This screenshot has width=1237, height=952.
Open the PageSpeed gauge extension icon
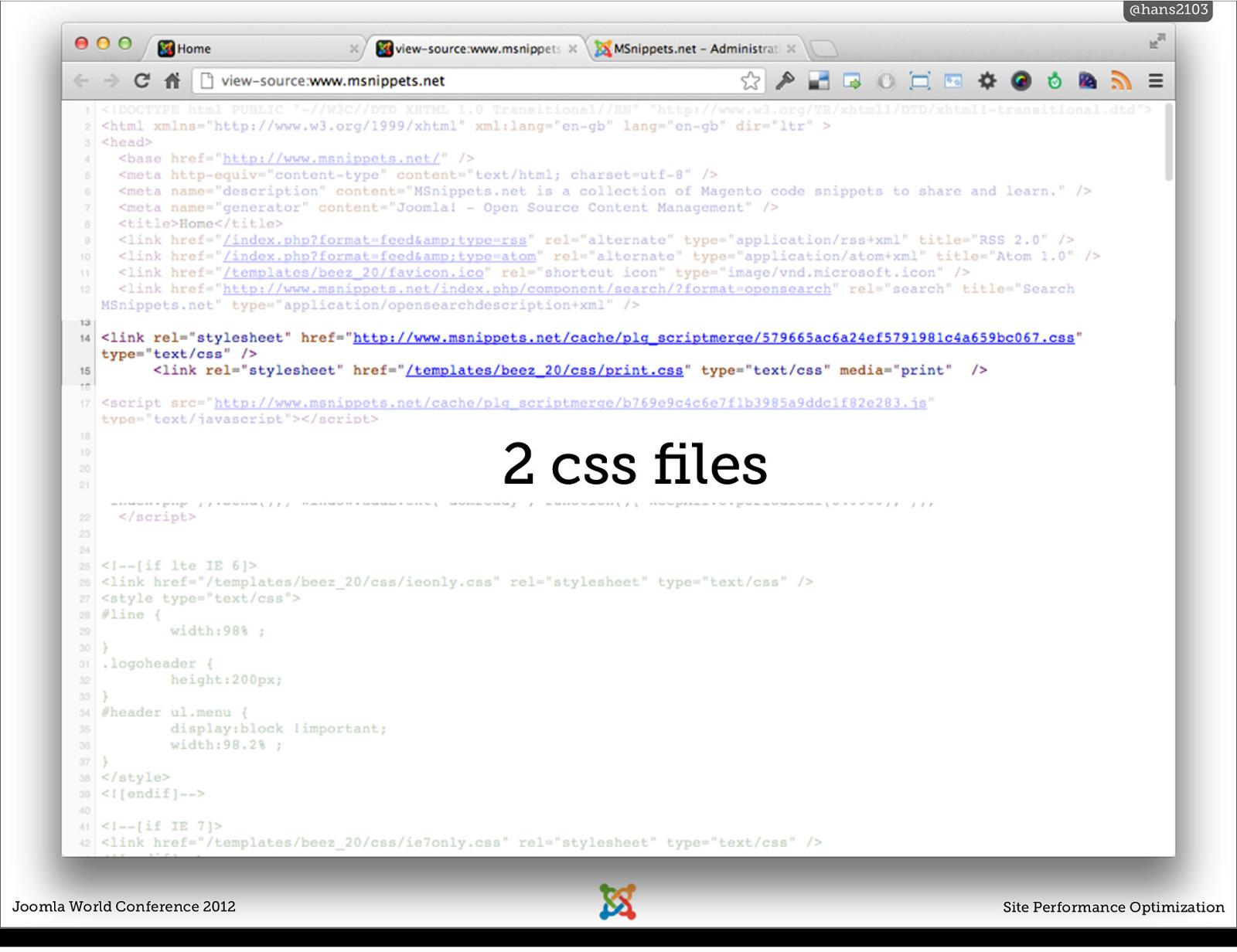point(1088,81)
